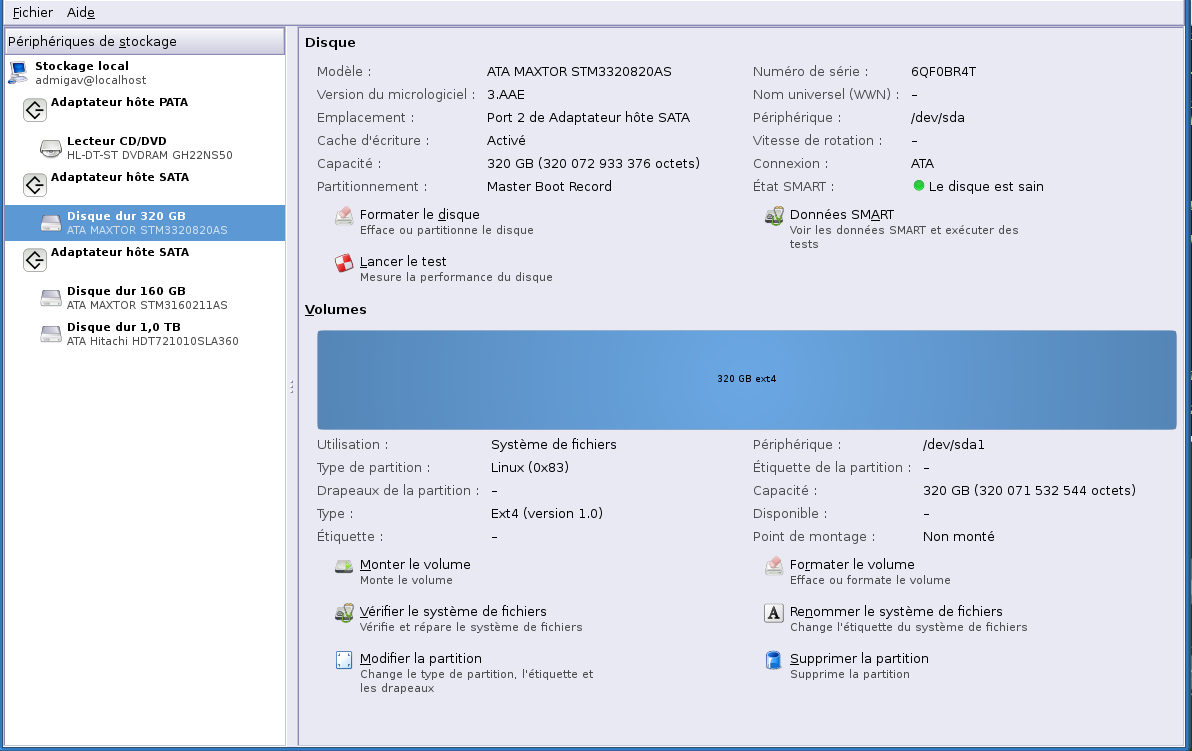Click the Renommer le système de fichiers icon
Viewport: 1192px width, 751px height.
pyautogui.click(x=773, y=613)
